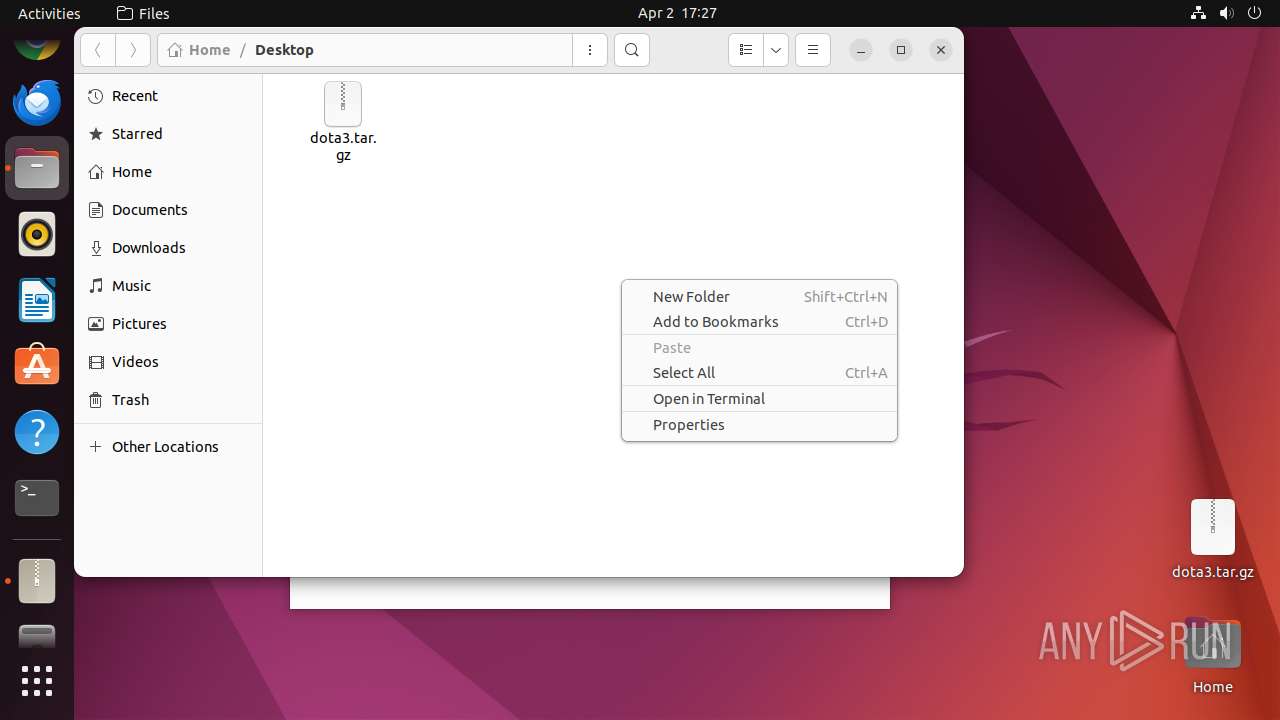The width and height of the screenshot is (1280, 720).
Task: Launch Thunderbird from the dock
Action: pyautogui.click(x=37, y=103)
